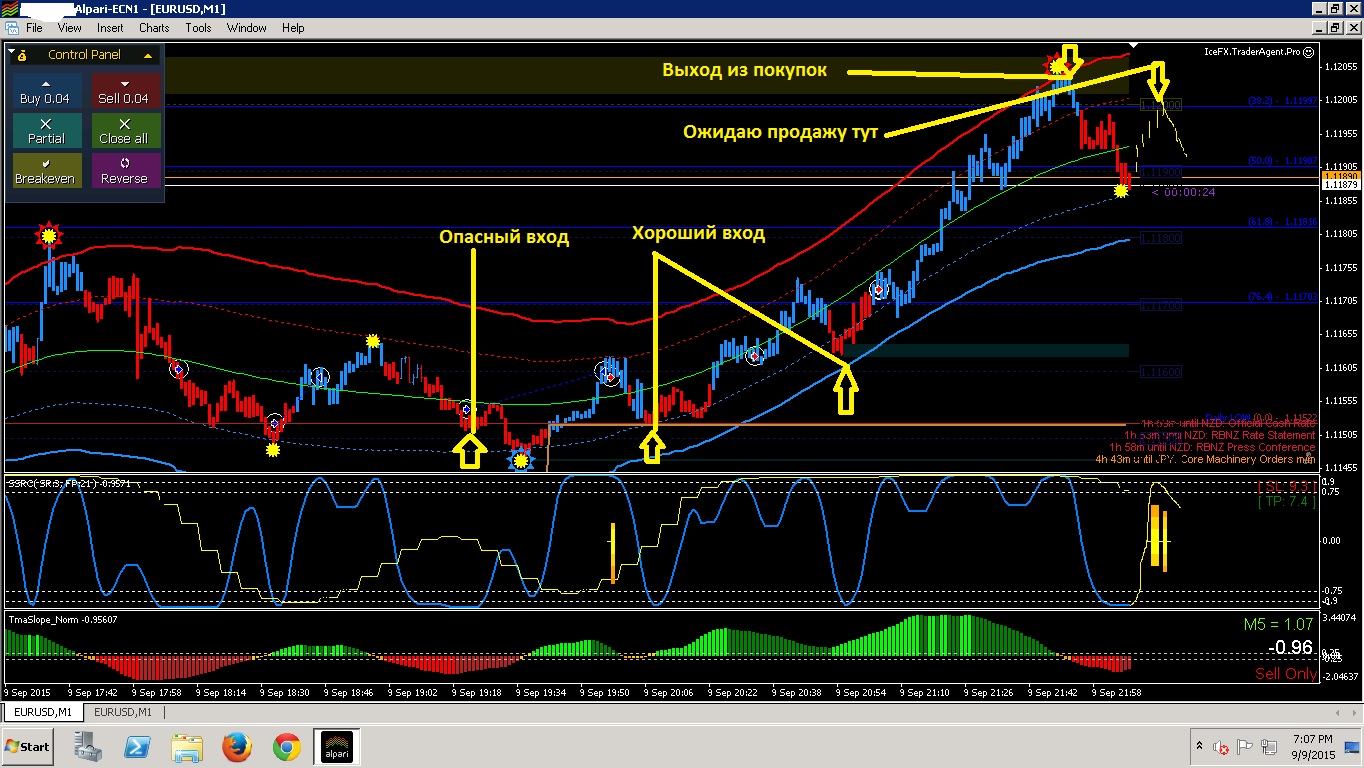Image resolution: width=1364 pixels, height=768 pixels.
Task: Click the (38.2) Fibonacci level label
Action: 1281,101
